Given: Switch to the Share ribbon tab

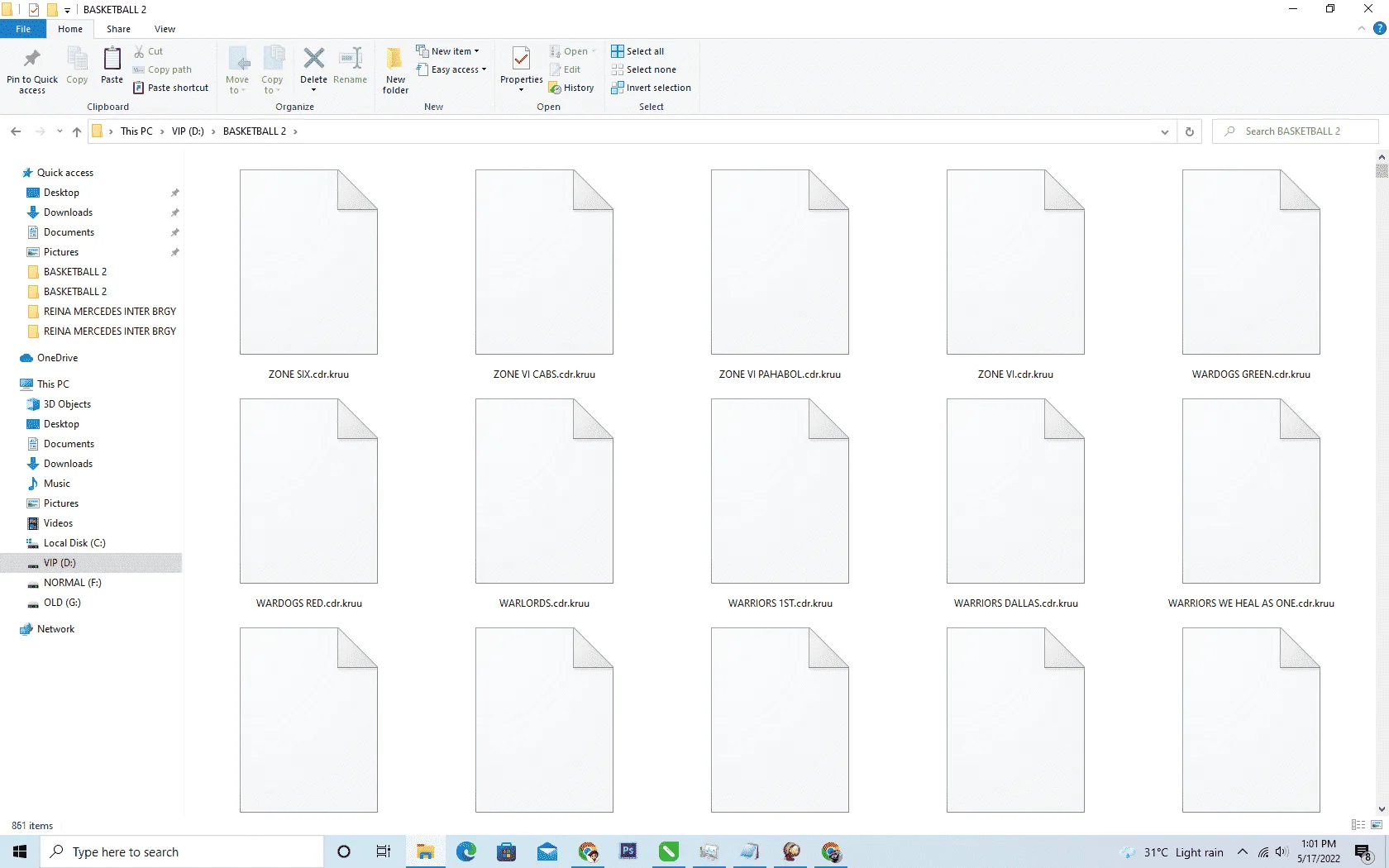Looking at the screenshot, I should coord(118,29).
